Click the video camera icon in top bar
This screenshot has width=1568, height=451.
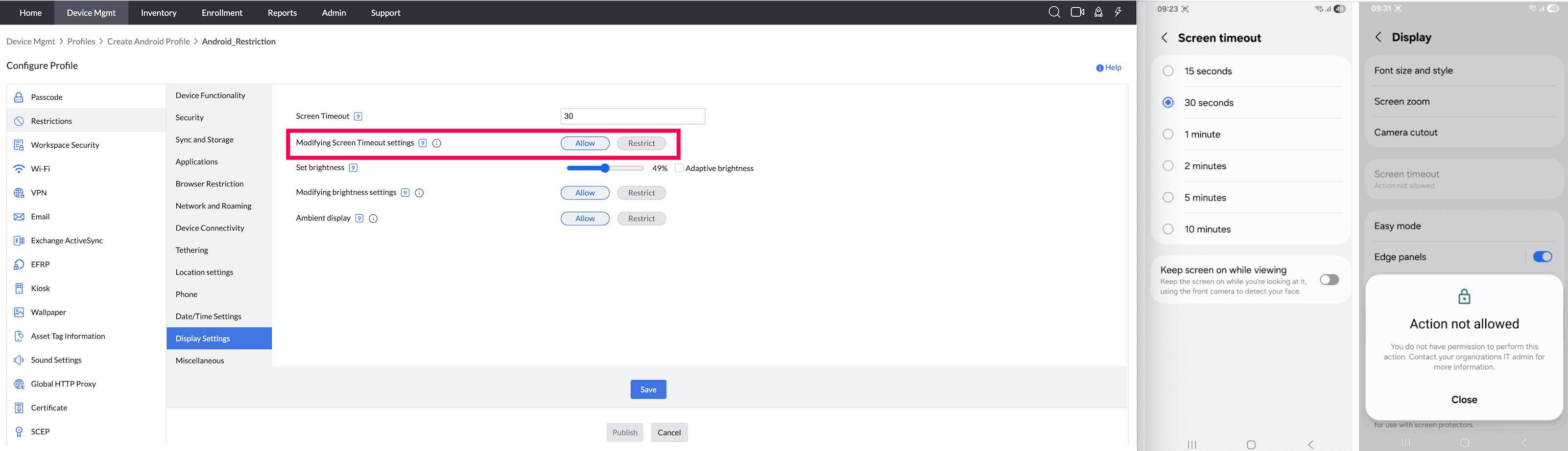click(1076, 12)
